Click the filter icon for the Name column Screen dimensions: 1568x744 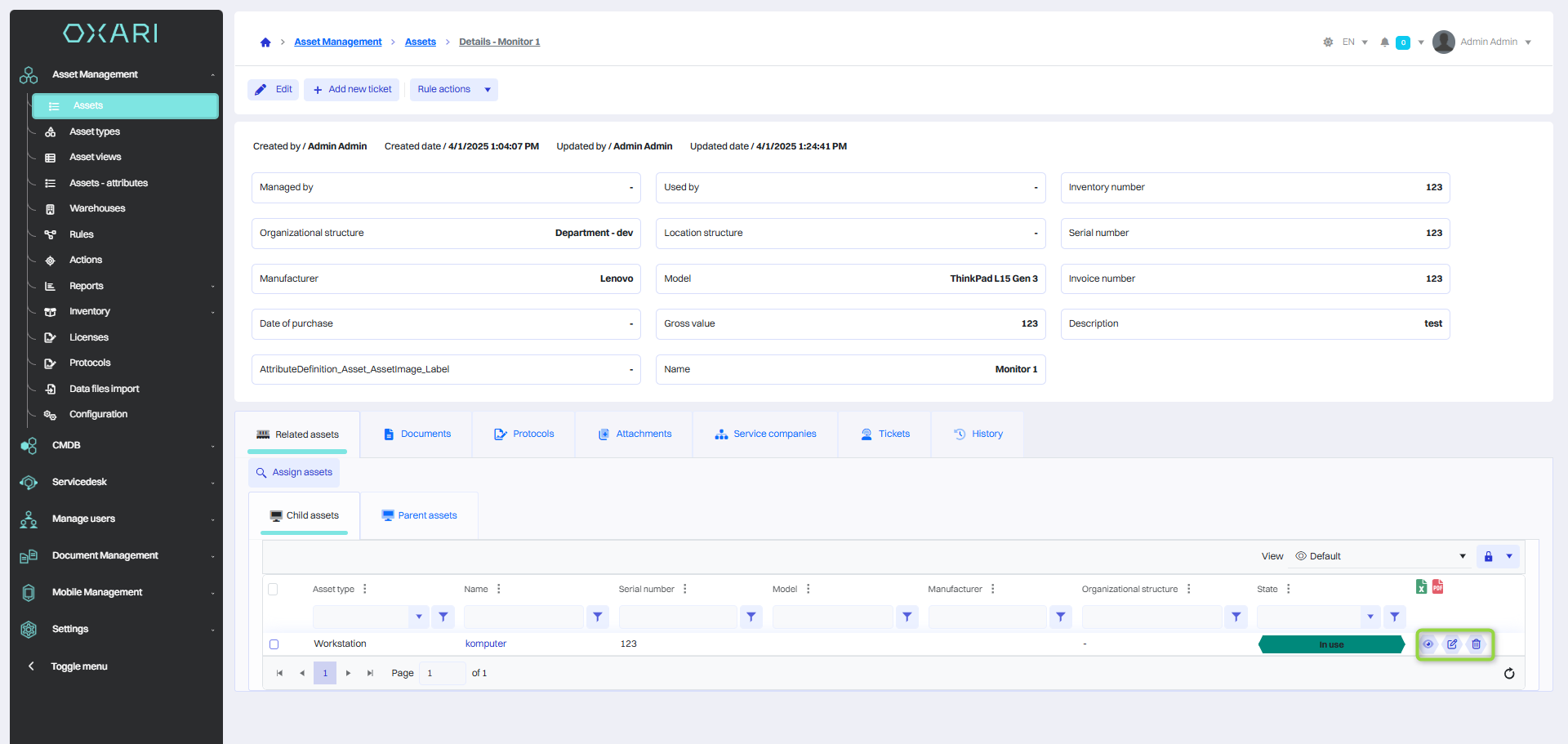pos(598,617)
